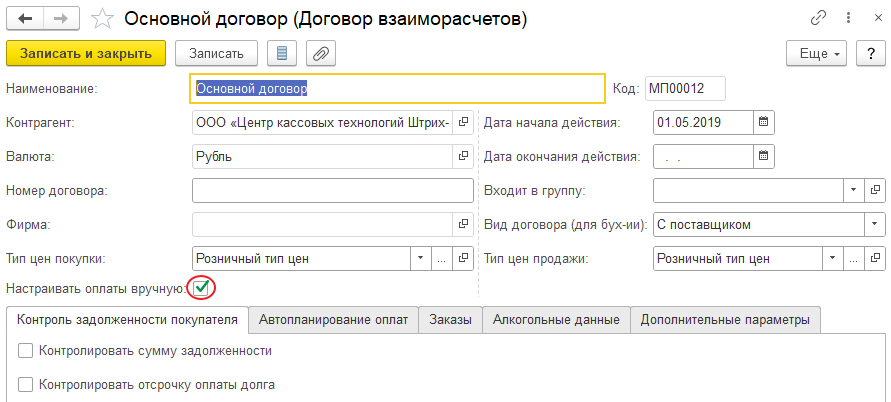
Task: Enable Контролировать сумму задолженности
Action: click(x=26, y=351)
